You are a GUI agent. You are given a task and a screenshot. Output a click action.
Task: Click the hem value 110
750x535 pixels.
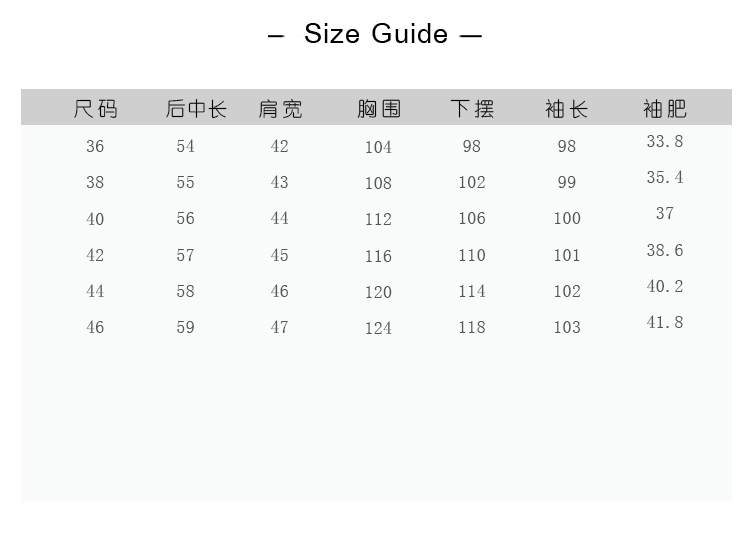472,255
